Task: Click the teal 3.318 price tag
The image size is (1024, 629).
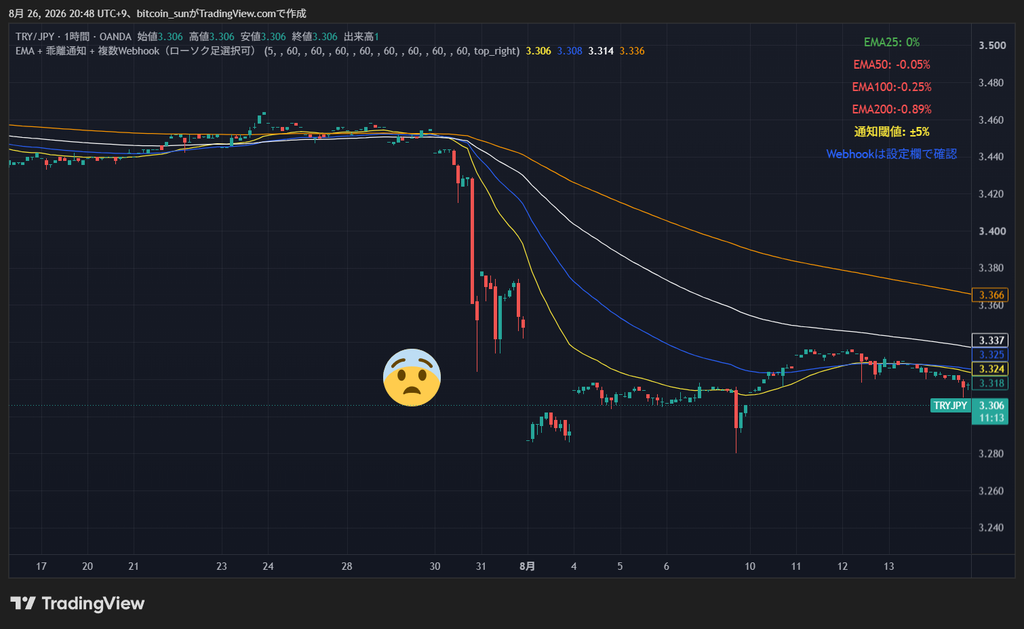Action: pyautogui.click(x=991, y=383)
